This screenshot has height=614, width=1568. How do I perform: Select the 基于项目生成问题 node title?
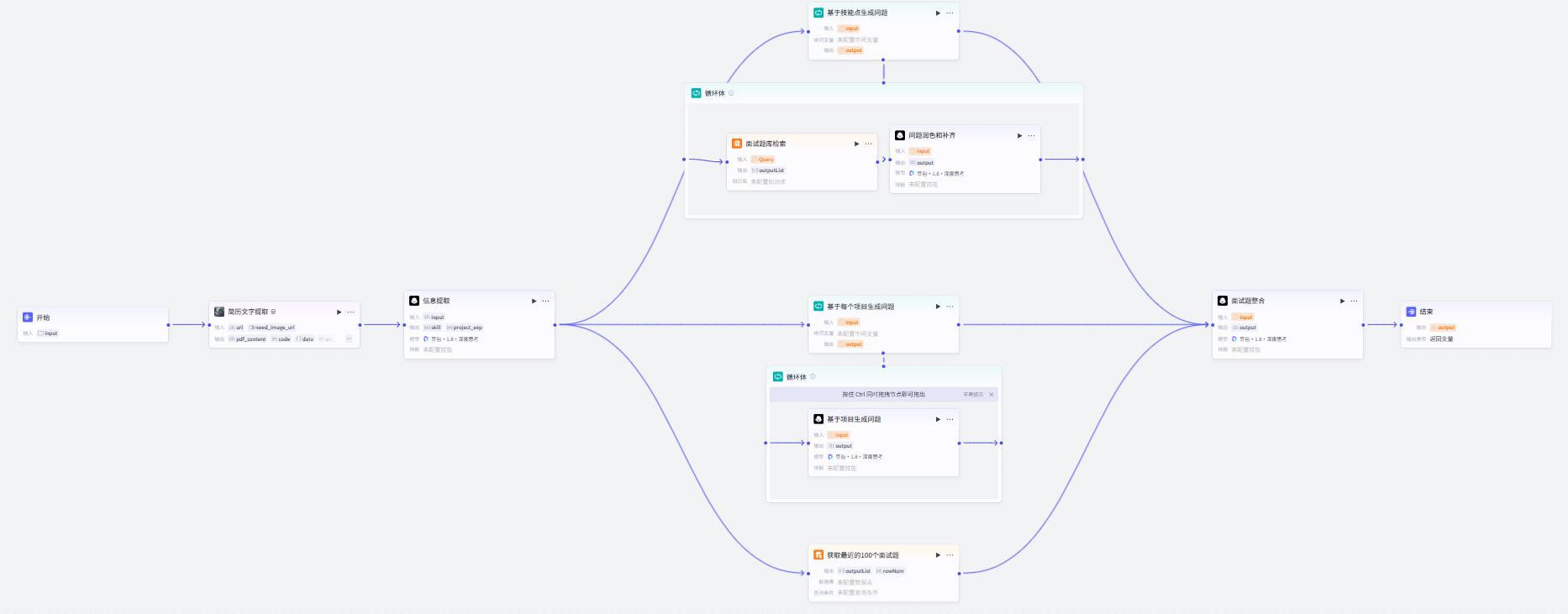pyautogui.click(x=854, y=419)
